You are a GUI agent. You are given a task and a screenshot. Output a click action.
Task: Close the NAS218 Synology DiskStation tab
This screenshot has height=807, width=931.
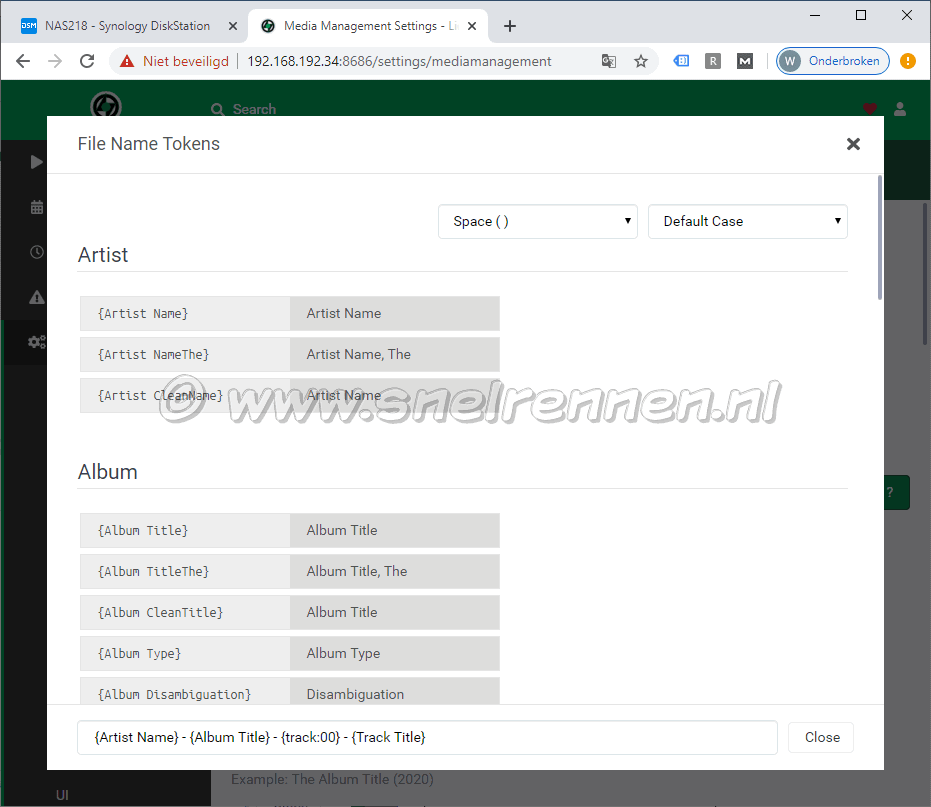coord(233,26)
